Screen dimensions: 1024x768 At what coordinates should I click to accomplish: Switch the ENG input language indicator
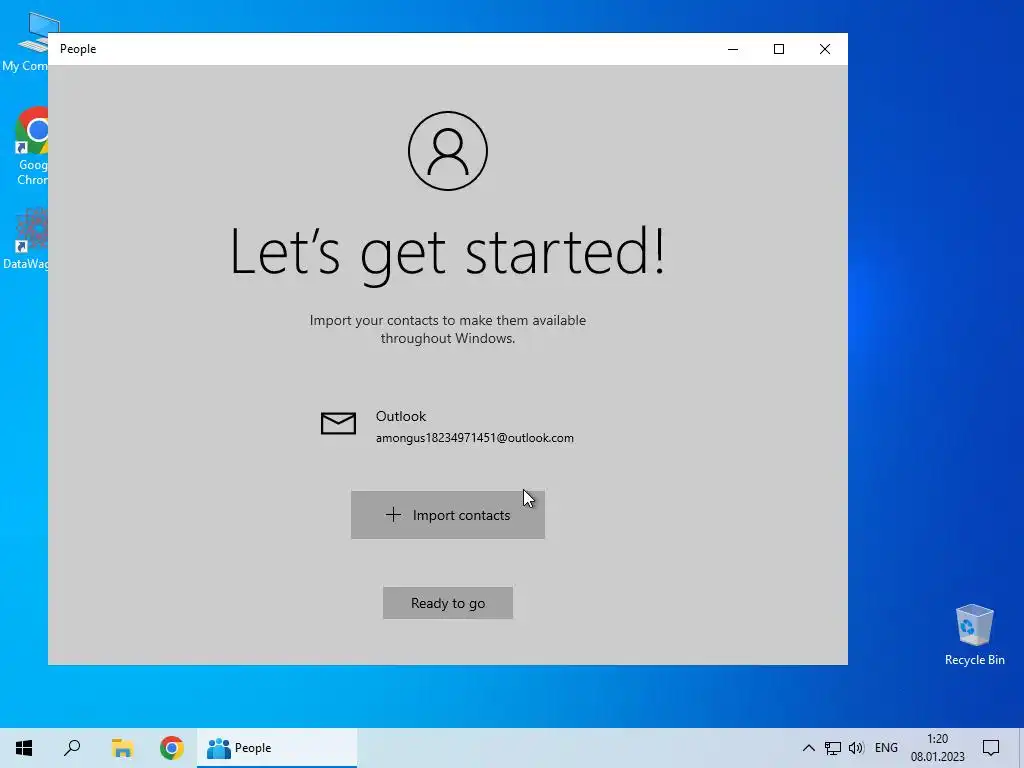886,748
